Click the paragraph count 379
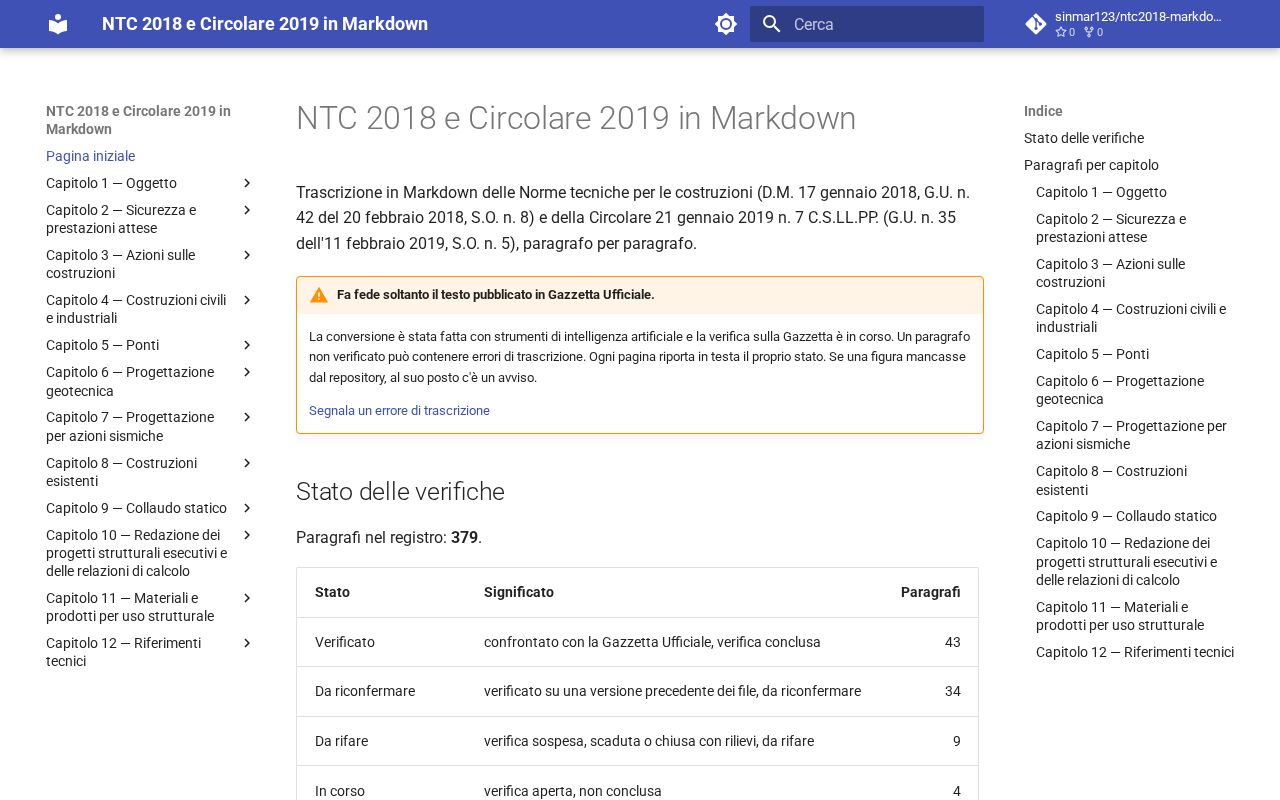 pyautogui.click(x=464, y=538)
